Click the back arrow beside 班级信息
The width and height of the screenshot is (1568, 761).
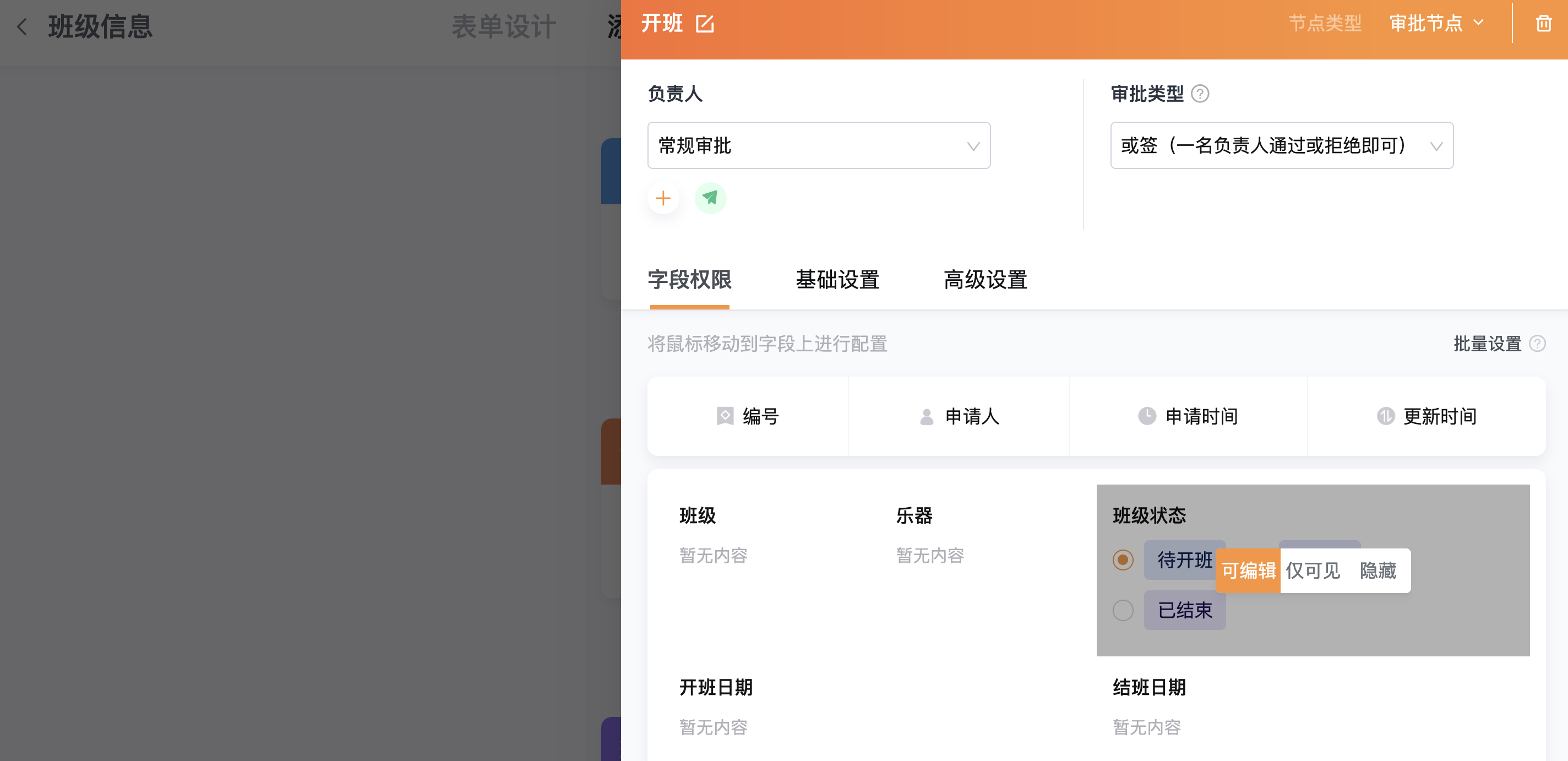(x=22, y=27)
